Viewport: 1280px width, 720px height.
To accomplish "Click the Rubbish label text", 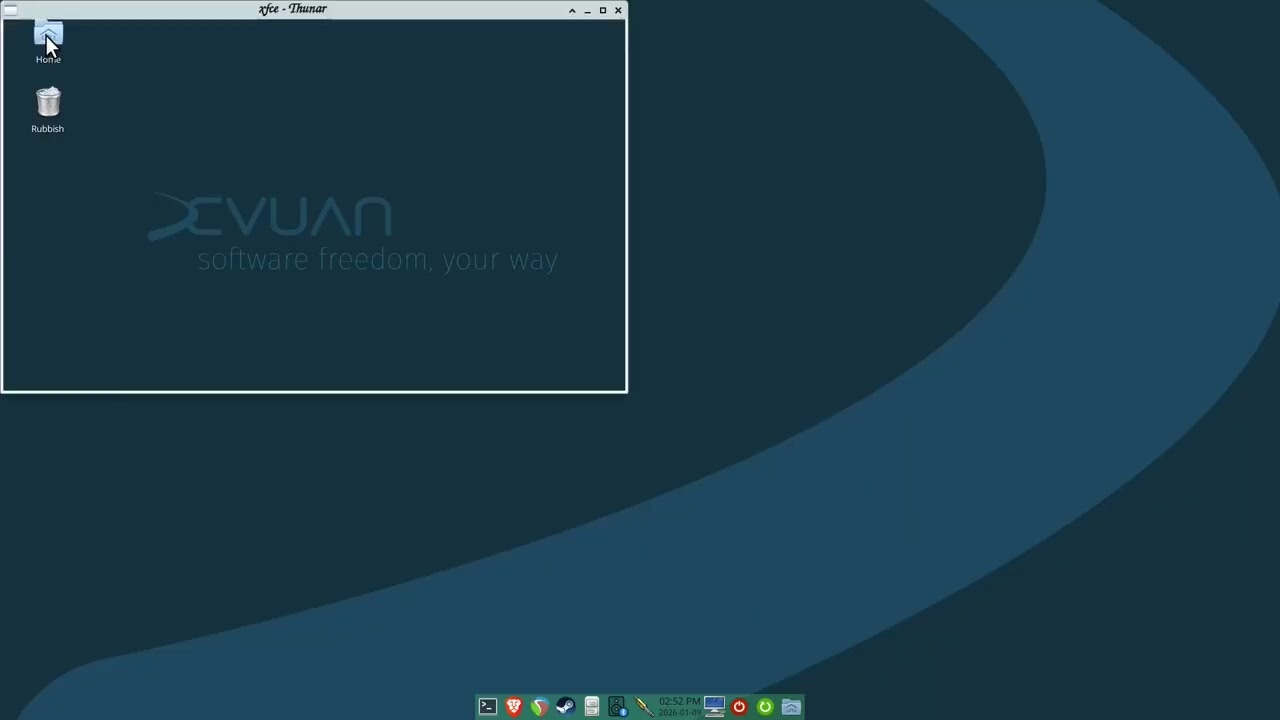I will coord(47,129).
